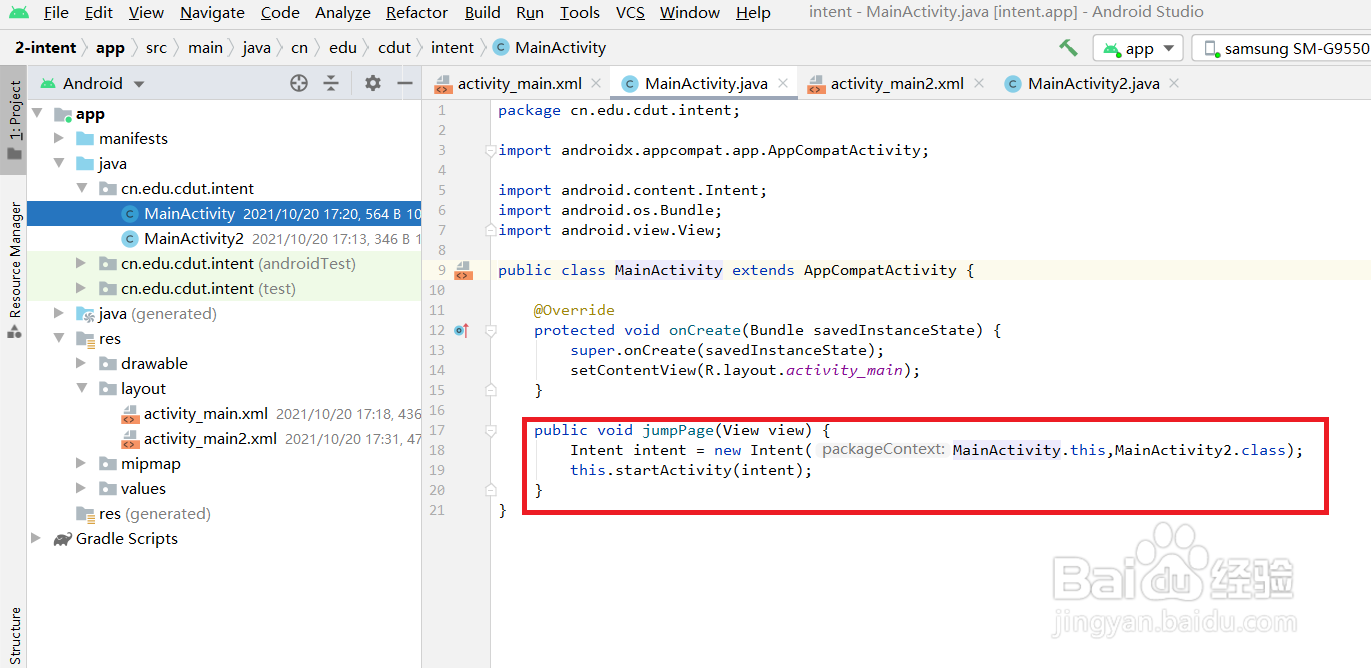Collapse the java folder node
This screenshot has width=1371, height=668.
click(59, 163)
